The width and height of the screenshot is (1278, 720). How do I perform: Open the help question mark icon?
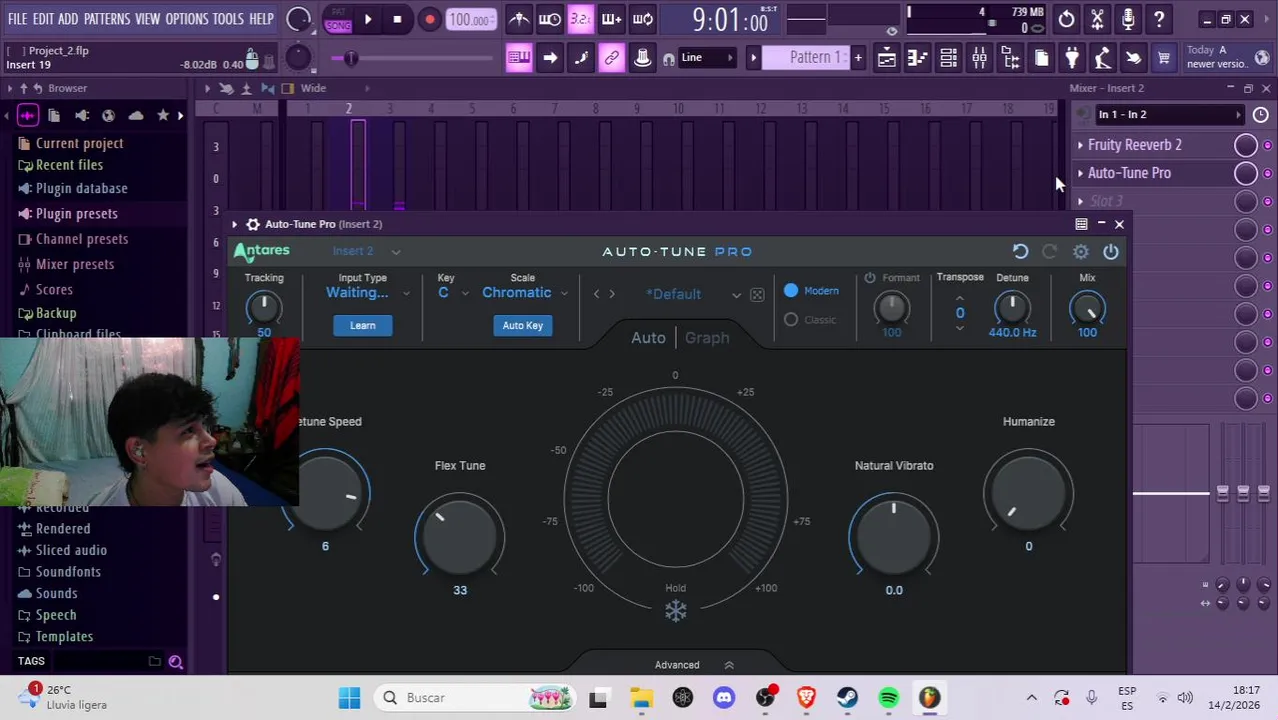coord(1159,19)
